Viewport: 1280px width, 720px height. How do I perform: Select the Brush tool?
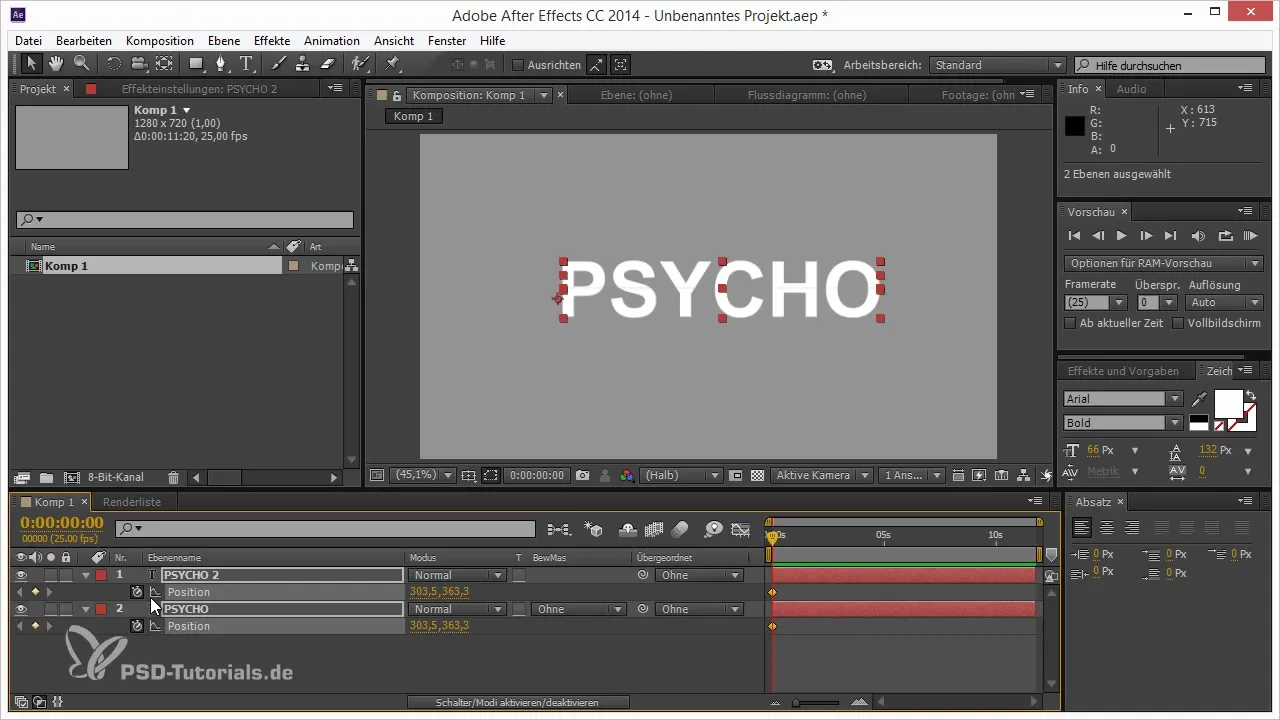click(x=279, y=64)
